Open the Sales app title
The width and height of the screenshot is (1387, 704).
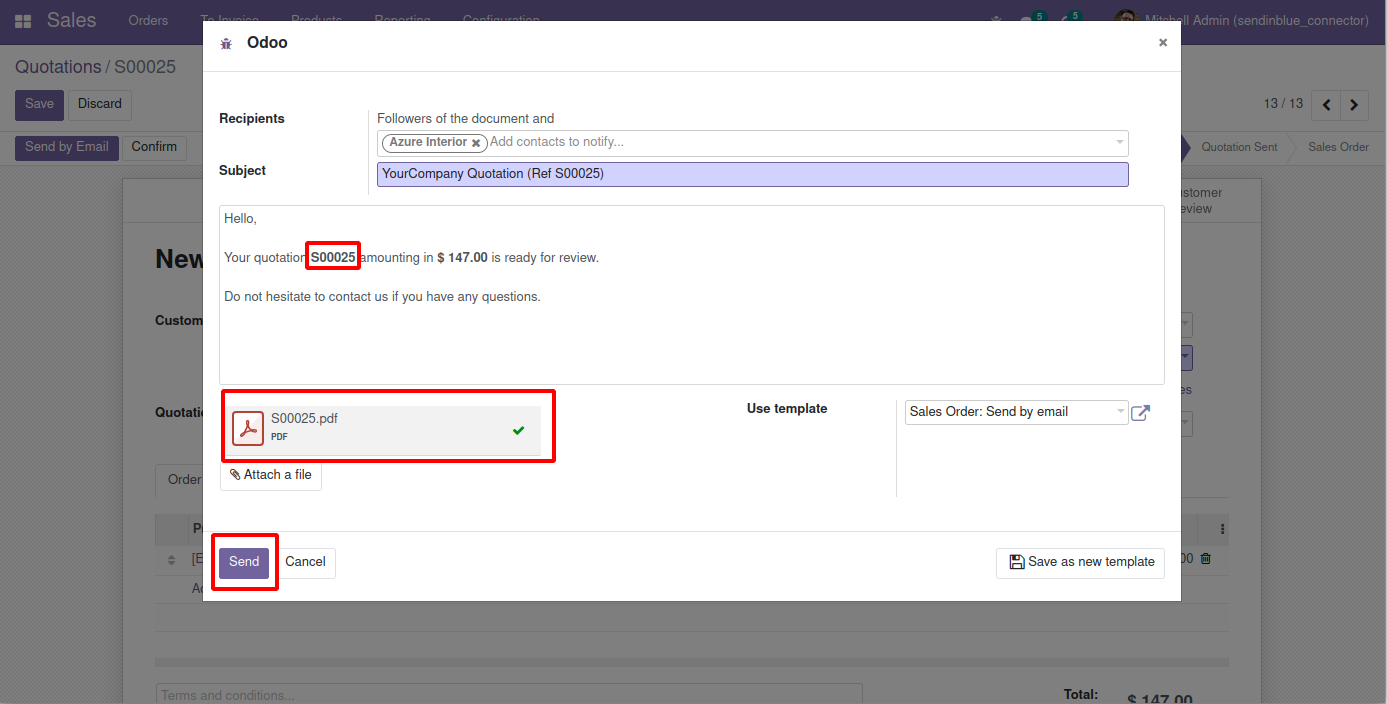click(72, 20)
